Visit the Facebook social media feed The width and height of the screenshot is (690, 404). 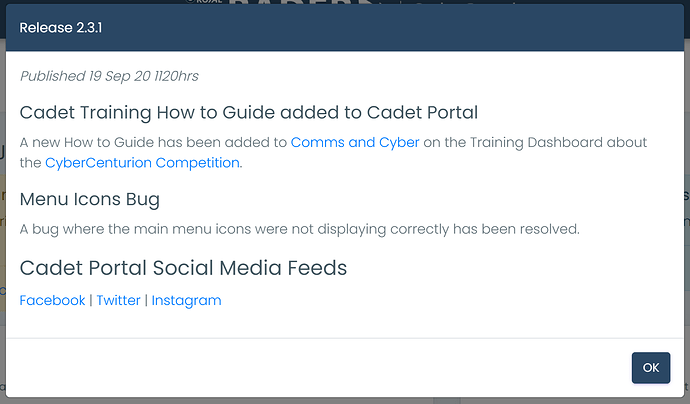tap(52, 300)
